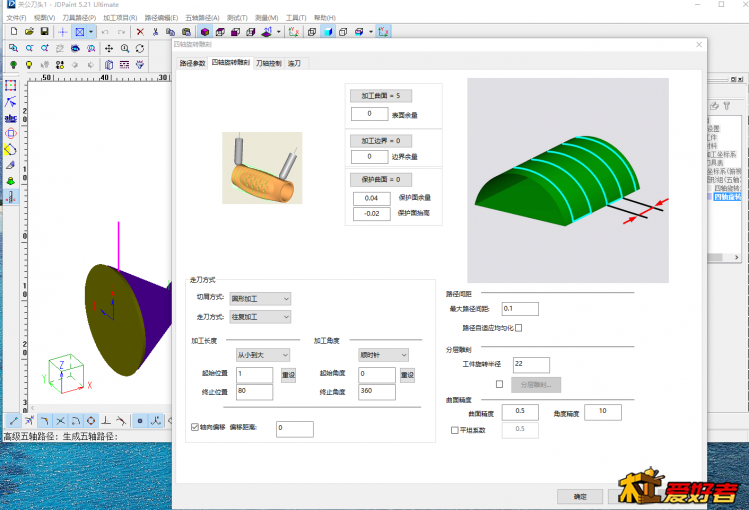This screenshot has height=510, width=749.
Task: Click the 终止角度 field showing 360
Action: pyautogui.click(x=377, y=392)
